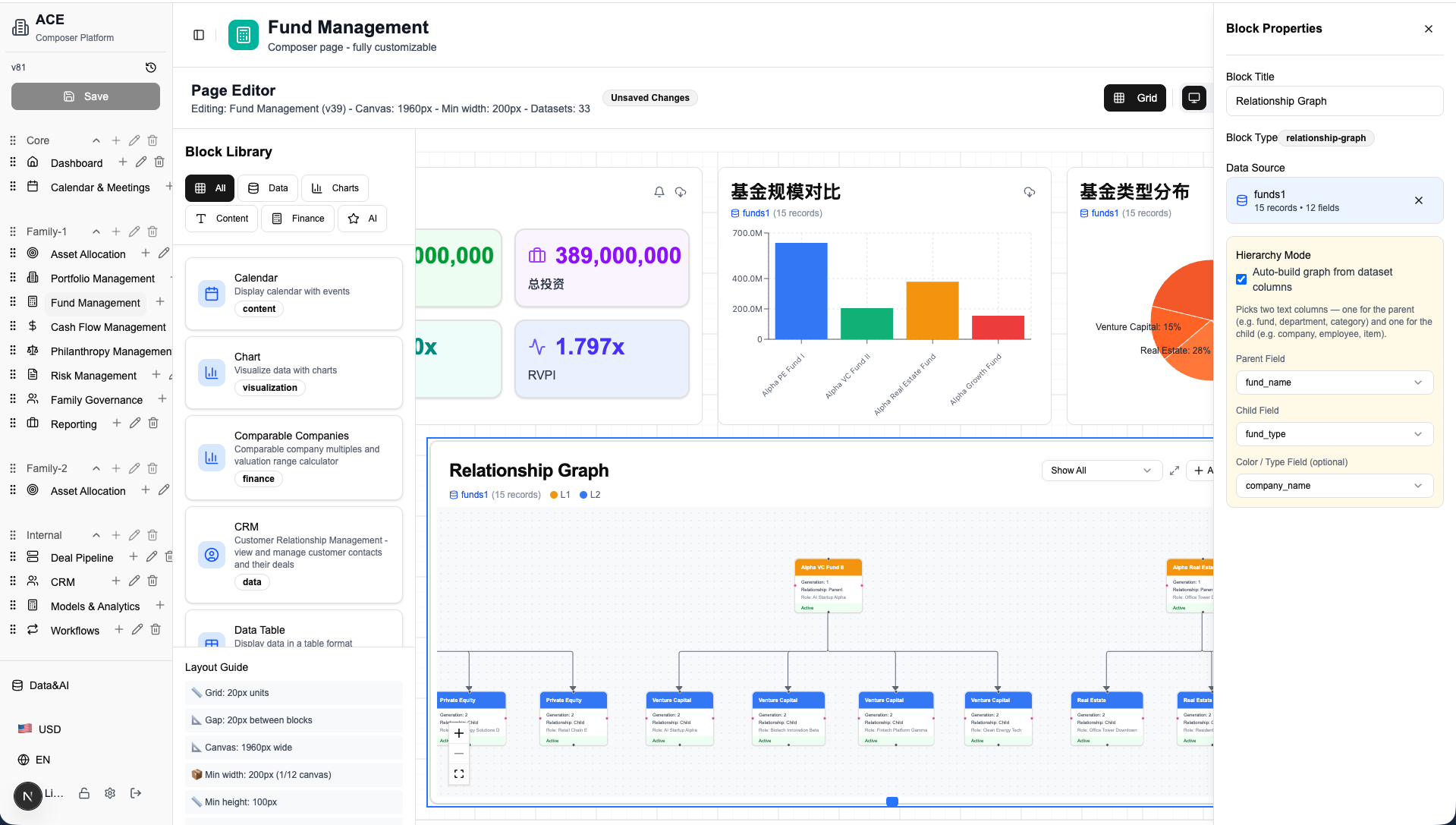Toggle Auto-build graph from dataset checkbox
Screen dimensions: 1456x825
pos(1241,279)
